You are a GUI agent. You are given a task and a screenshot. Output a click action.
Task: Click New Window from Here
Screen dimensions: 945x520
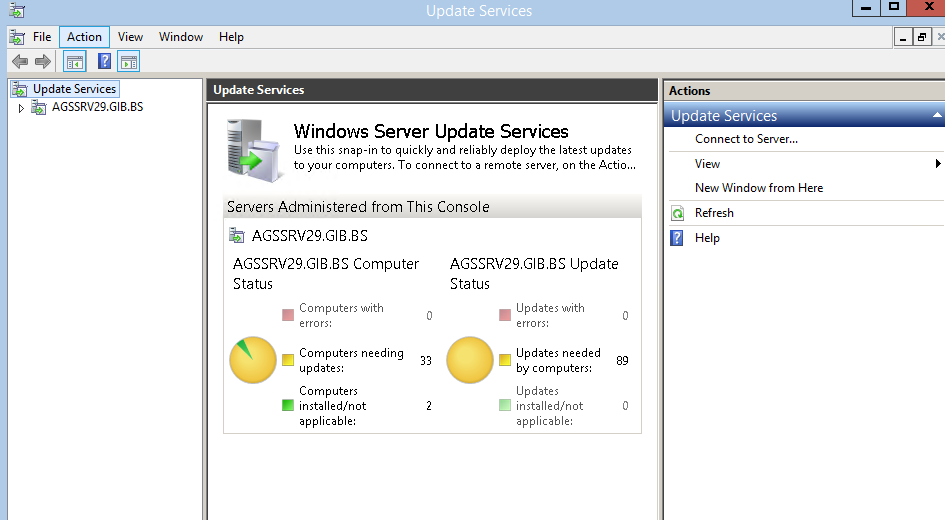(x=759, y=188)
